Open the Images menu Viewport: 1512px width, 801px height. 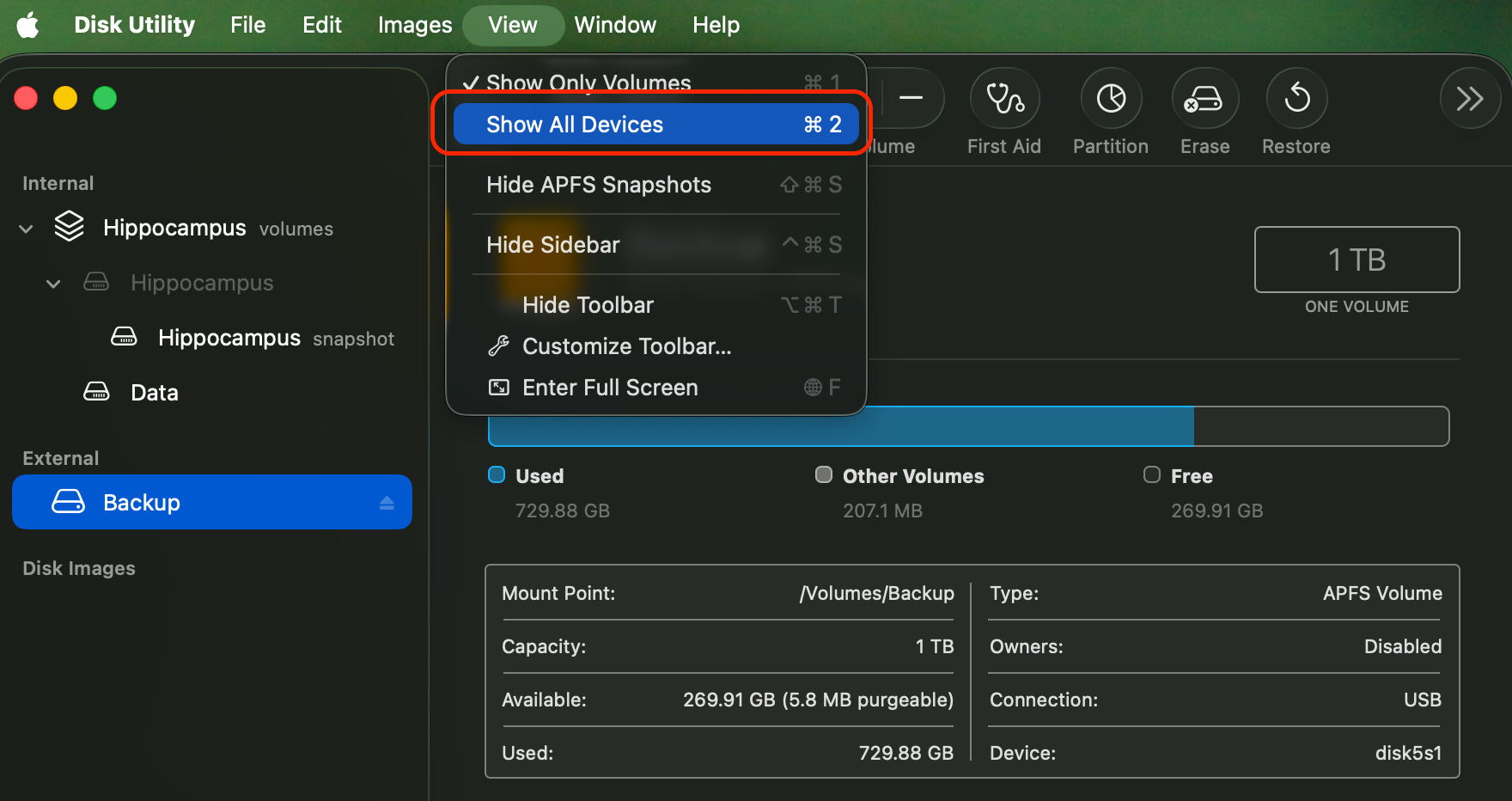pyautogui.click(x=415, y=25)
